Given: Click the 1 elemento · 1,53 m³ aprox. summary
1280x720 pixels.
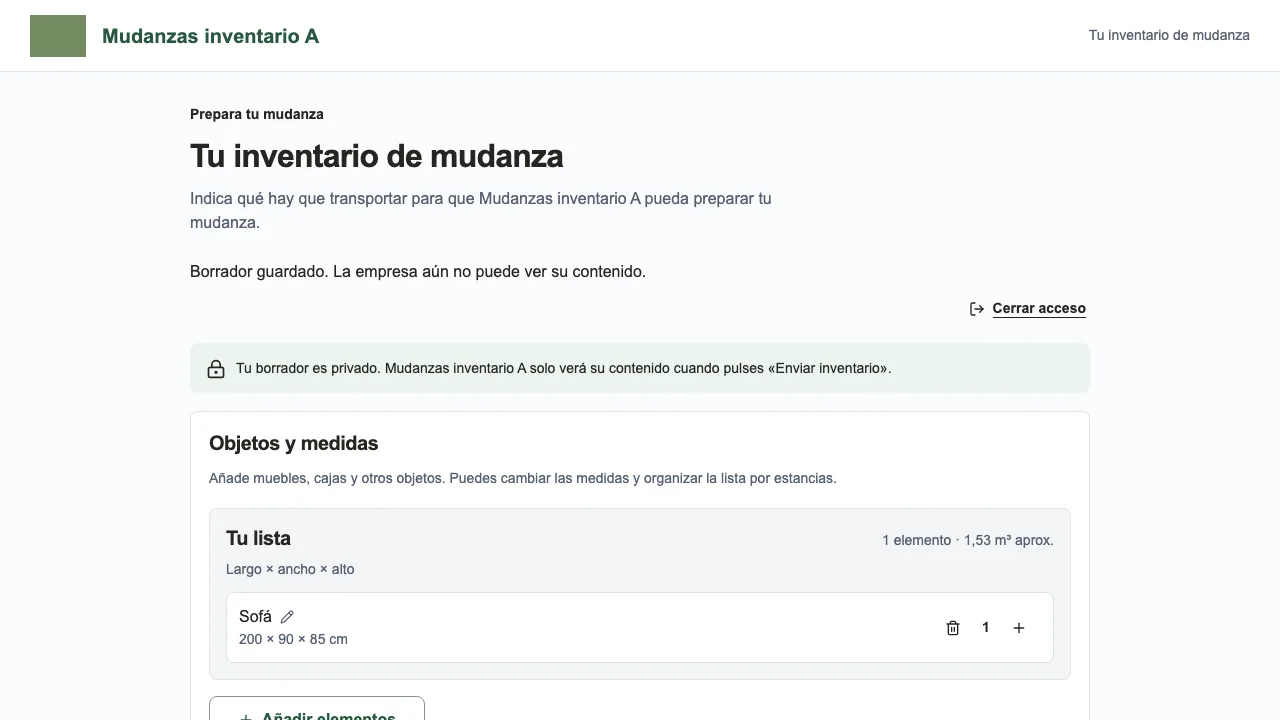Looking at the screenshot, I should pyautogui.click(x=968, y=540).
